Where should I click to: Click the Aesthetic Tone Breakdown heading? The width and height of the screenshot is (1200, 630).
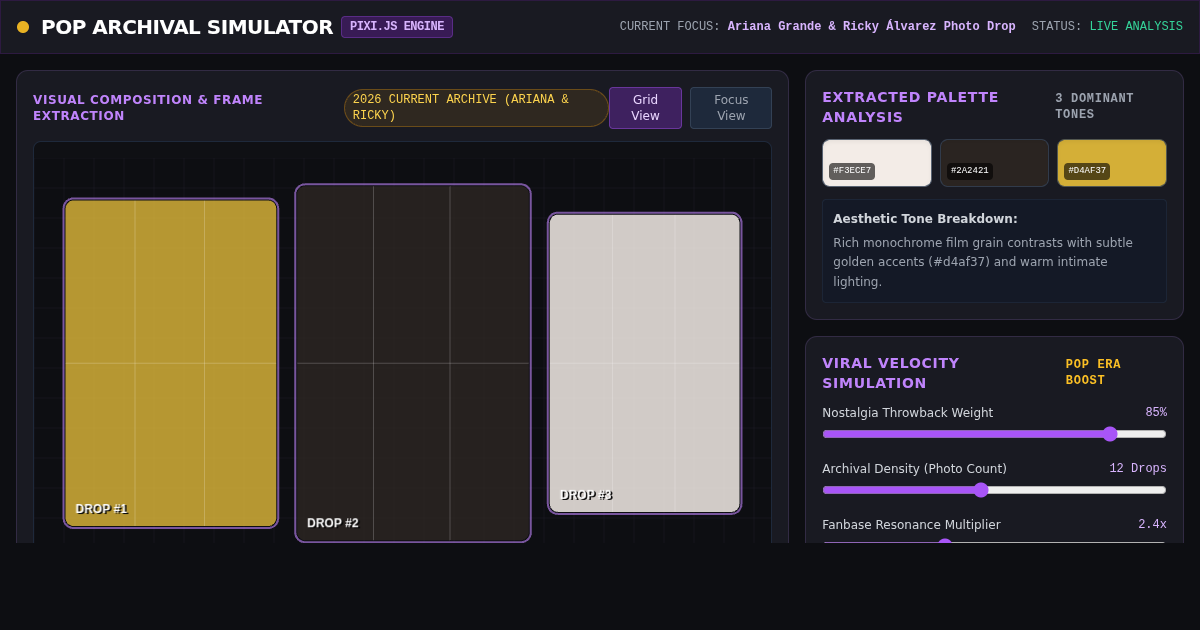pos(925,218)
